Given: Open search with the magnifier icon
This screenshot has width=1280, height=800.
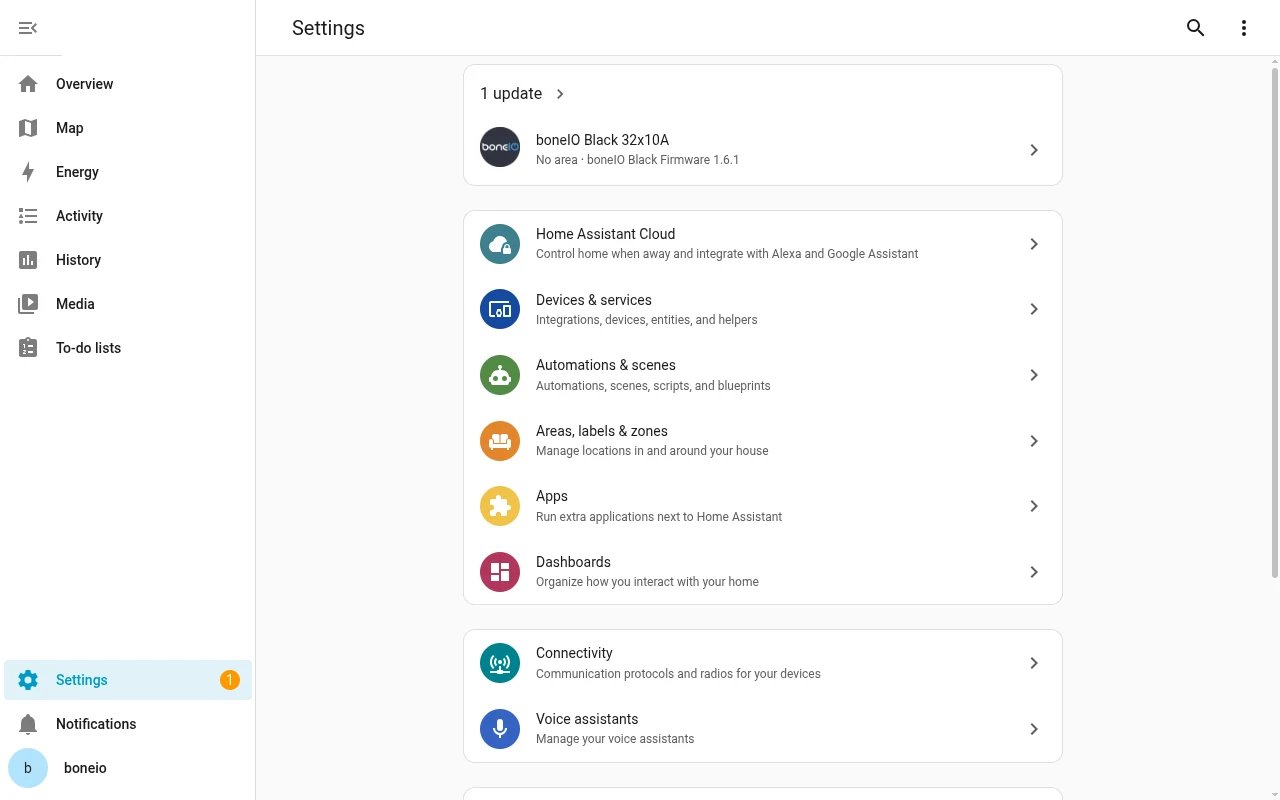Looking at the screenshot, I should (x=1195, y=28).
